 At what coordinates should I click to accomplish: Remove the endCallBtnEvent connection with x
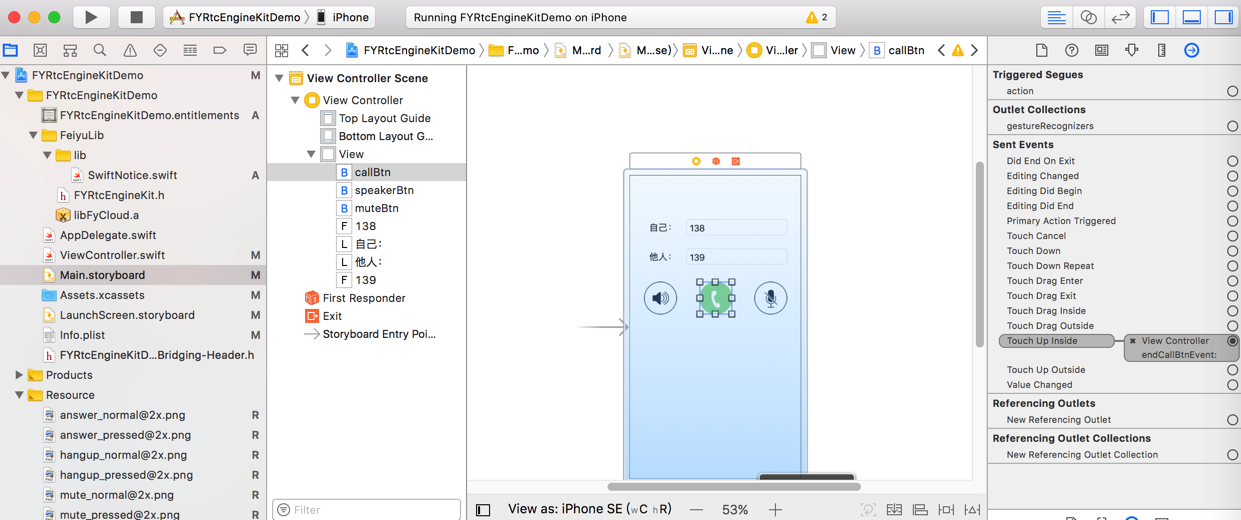point(1133,341)
